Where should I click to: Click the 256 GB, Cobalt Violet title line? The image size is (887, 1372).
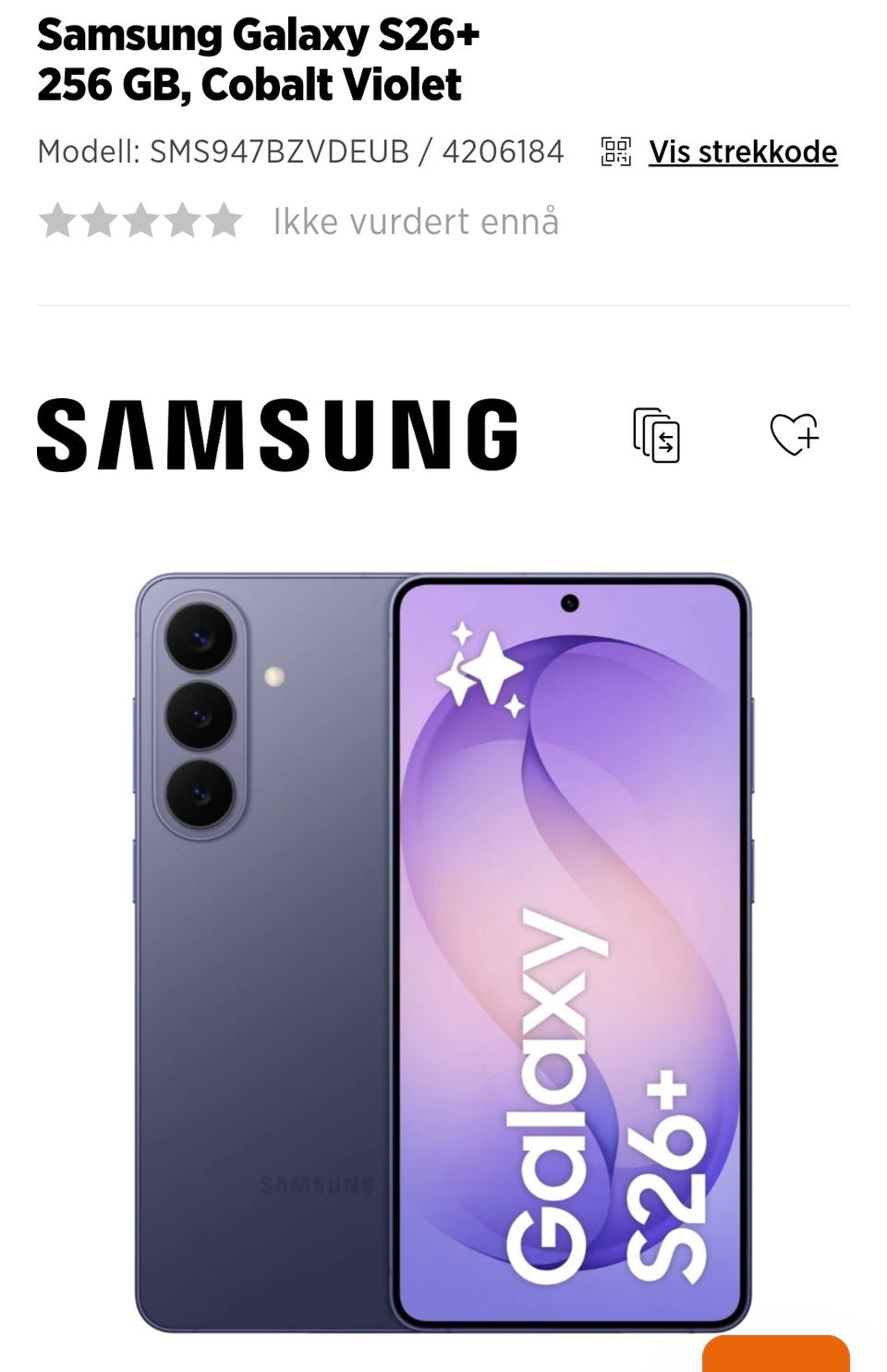tap(249, 85)
